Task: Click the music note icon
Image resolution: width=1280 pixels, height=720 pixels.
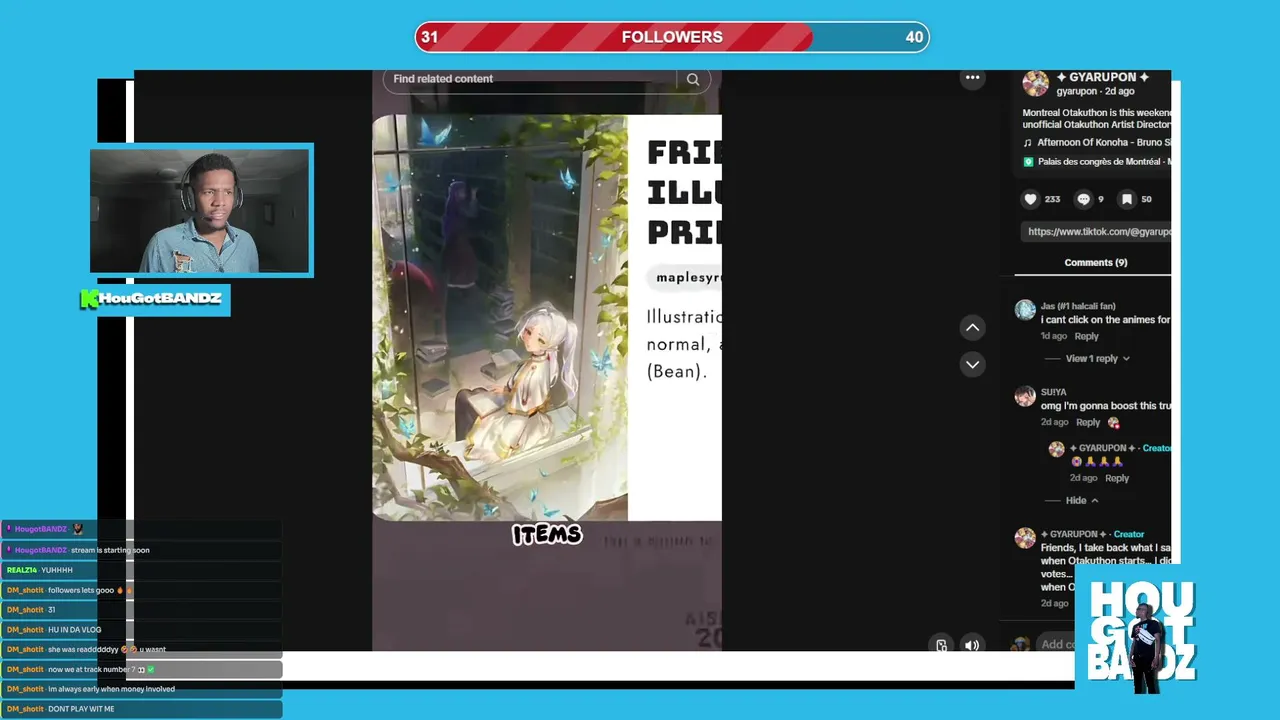Action: [x=1028, y=143]
